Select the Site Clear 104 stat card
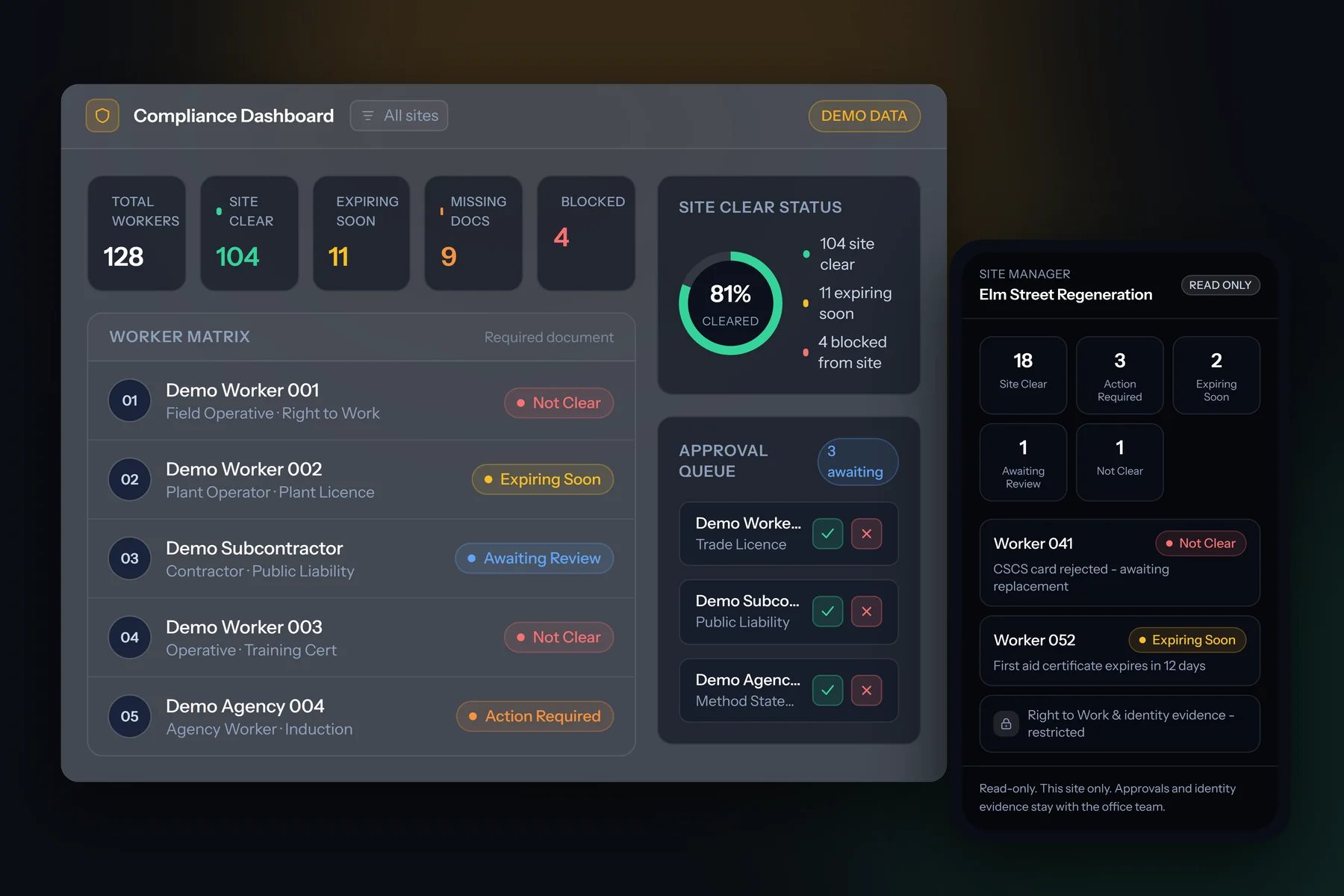The height and width of the screenshot is (896, 1344). click(x=249, y=233)
